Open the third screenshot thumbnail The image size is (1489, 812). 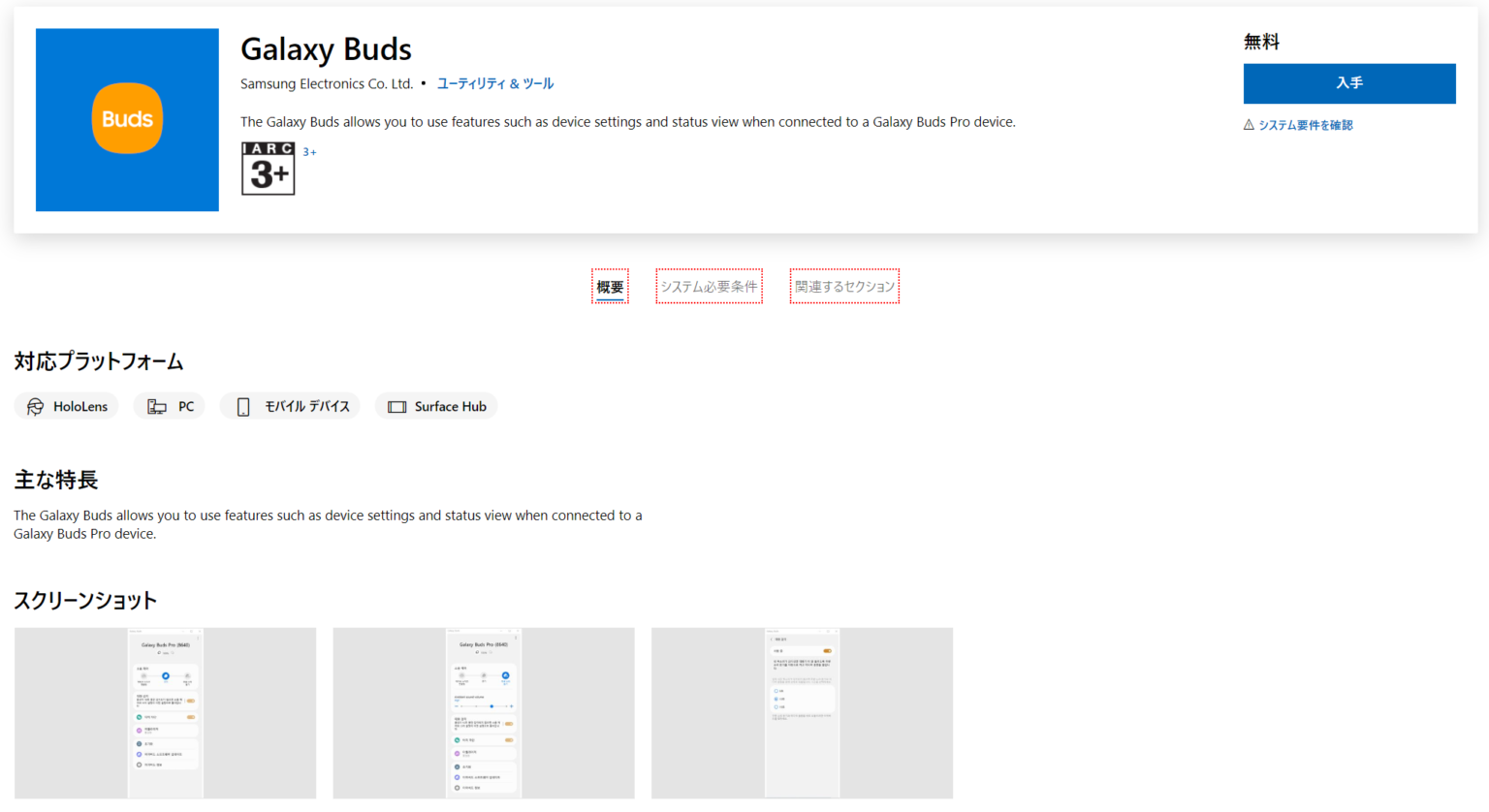802,713
